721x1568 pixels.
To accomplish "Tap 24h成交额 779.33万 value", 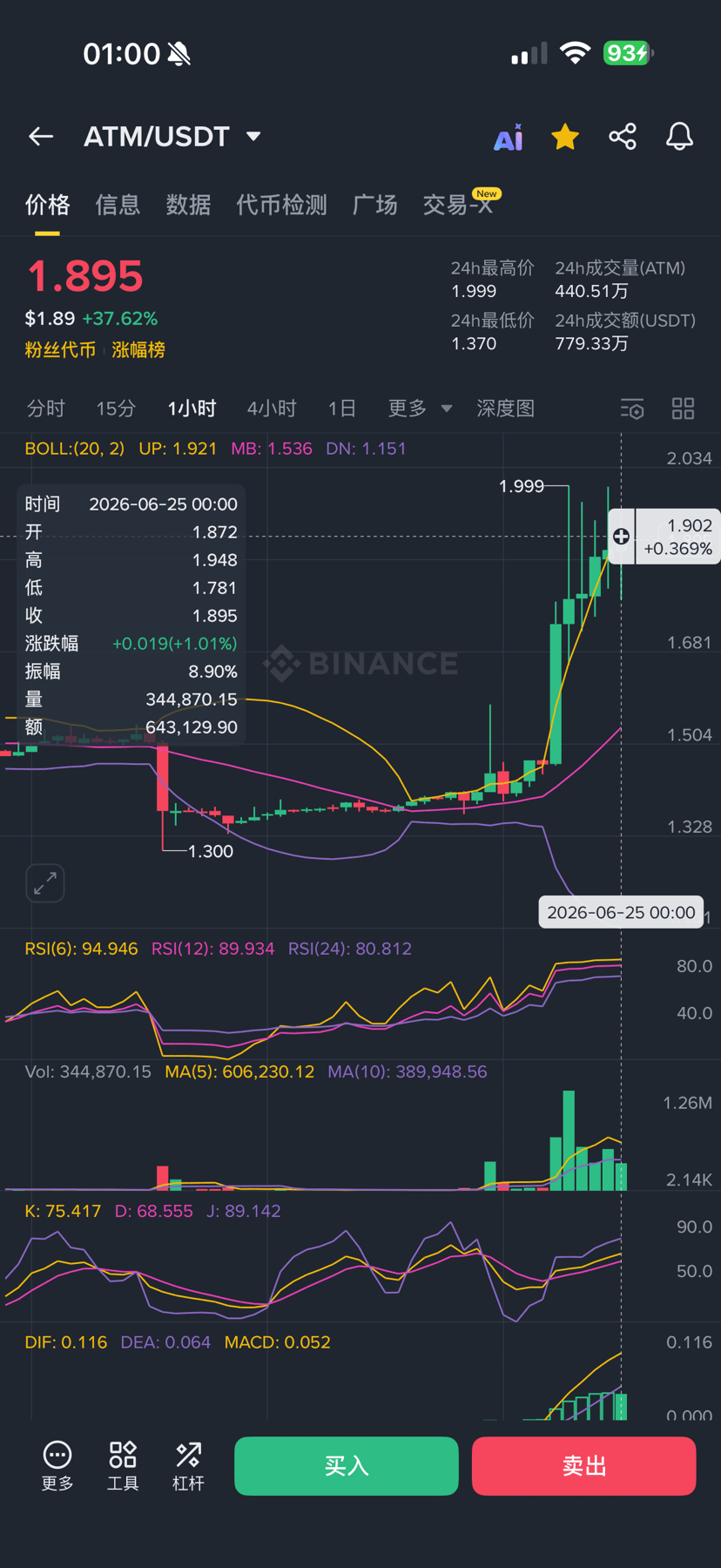I will (x=591, y=343).
